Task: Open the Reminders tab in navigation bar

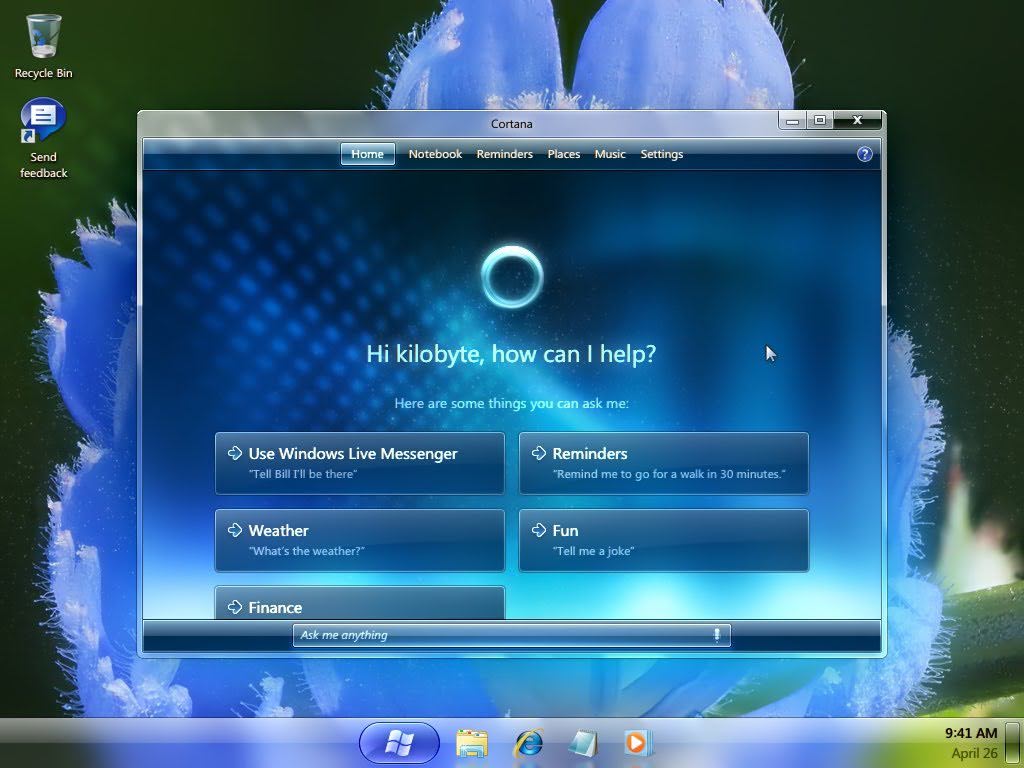Action: [504, 154]
